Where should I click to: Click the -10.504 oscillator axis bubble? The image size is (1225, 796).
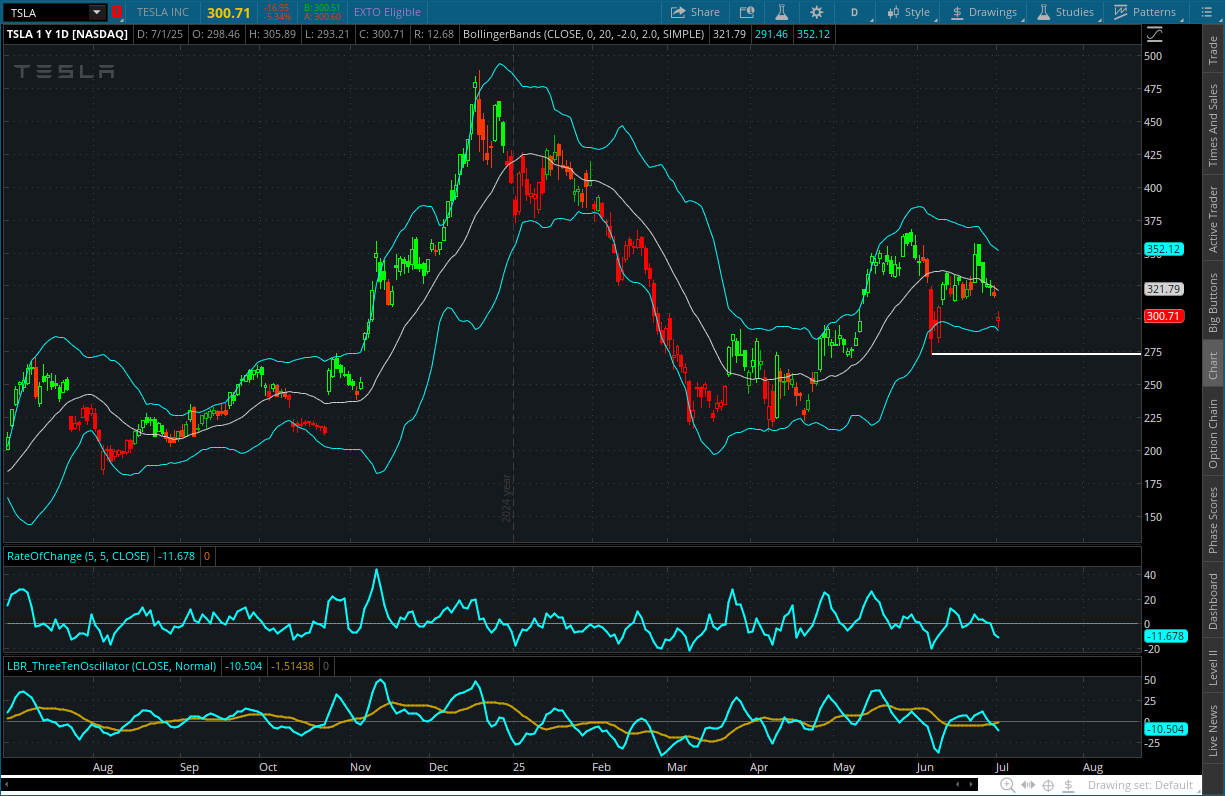coord(1165,729)
